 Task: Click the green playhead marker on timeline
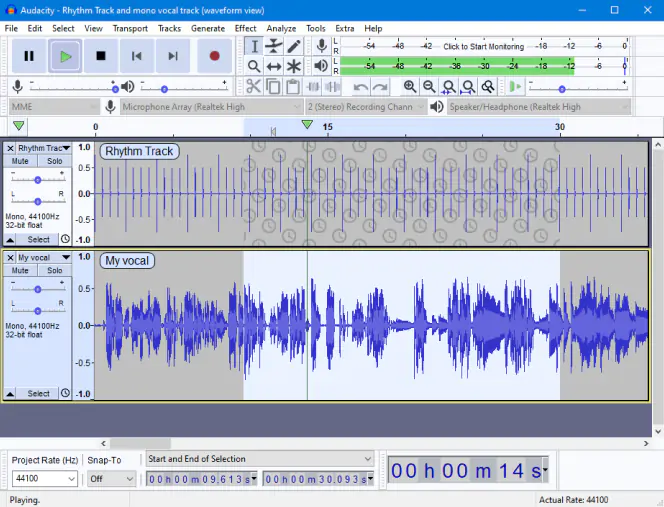[307, 125]
